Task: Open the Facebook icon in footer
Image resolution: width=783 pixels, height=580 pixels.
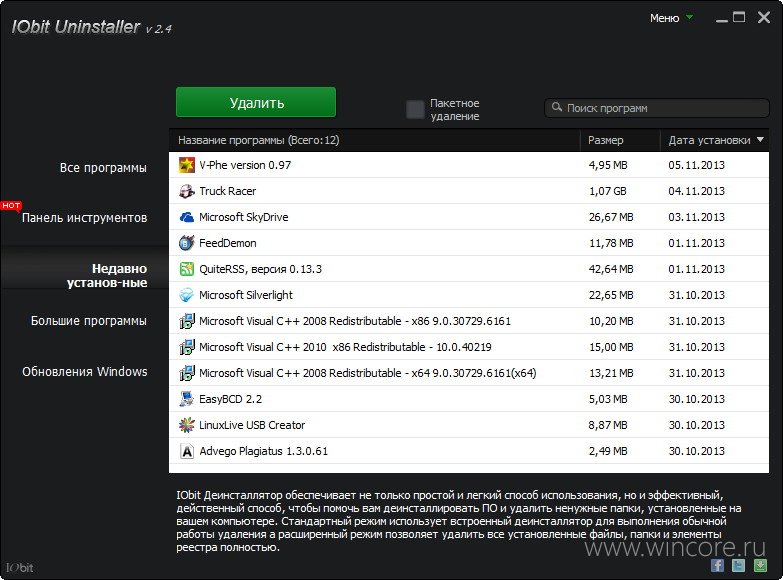Action: (x=718, y=565)
